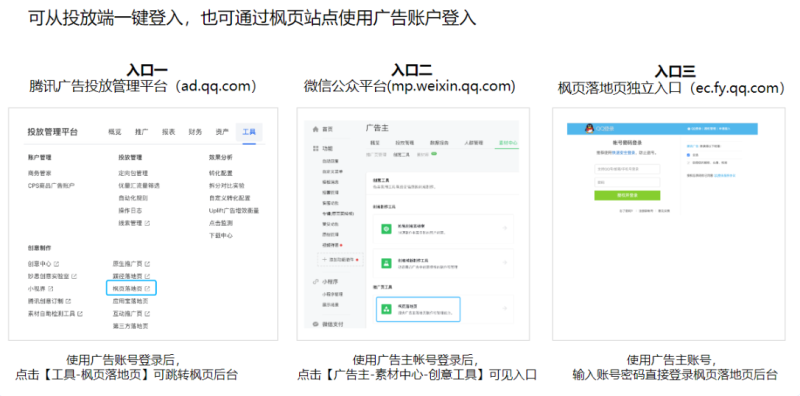Switch to the 报表 tab in 投放管理平台
This screenshot has width=800, height=396.
pyautogui.click(x=169, y=132)
